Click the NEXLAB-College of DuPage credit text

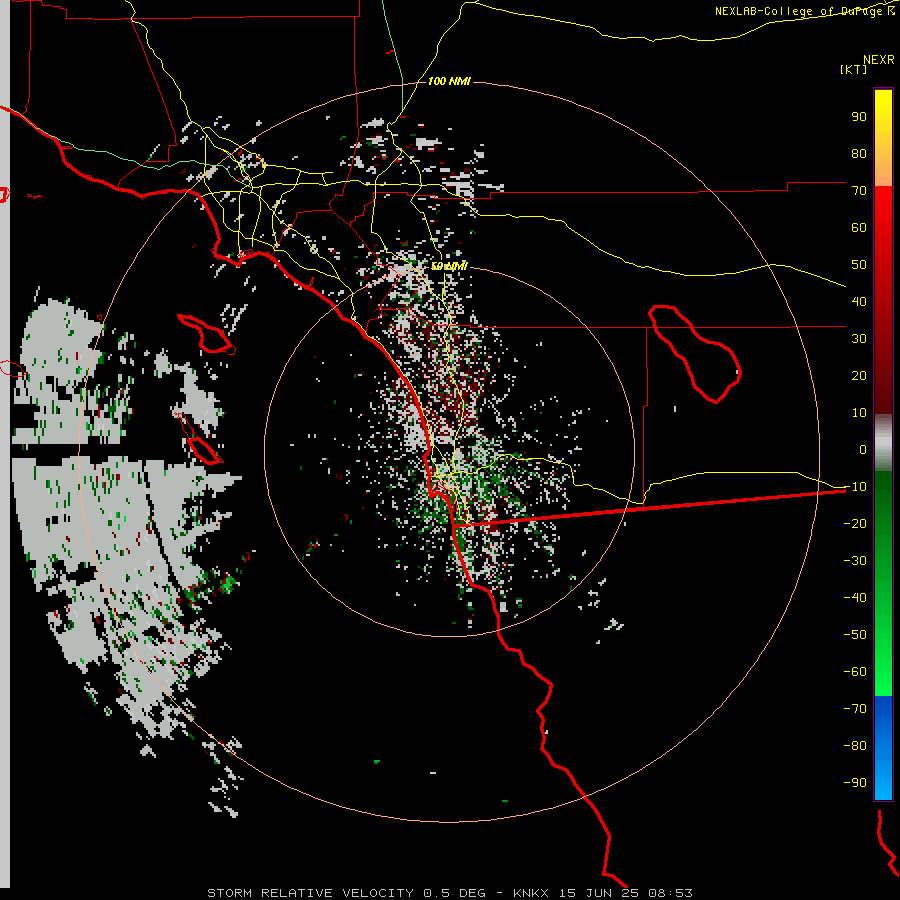pos(805,11)
